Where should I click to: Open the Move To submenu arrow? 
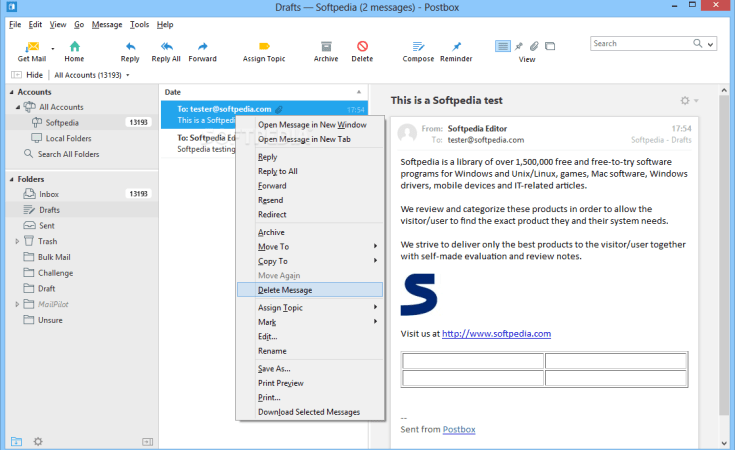pos(375,246)
